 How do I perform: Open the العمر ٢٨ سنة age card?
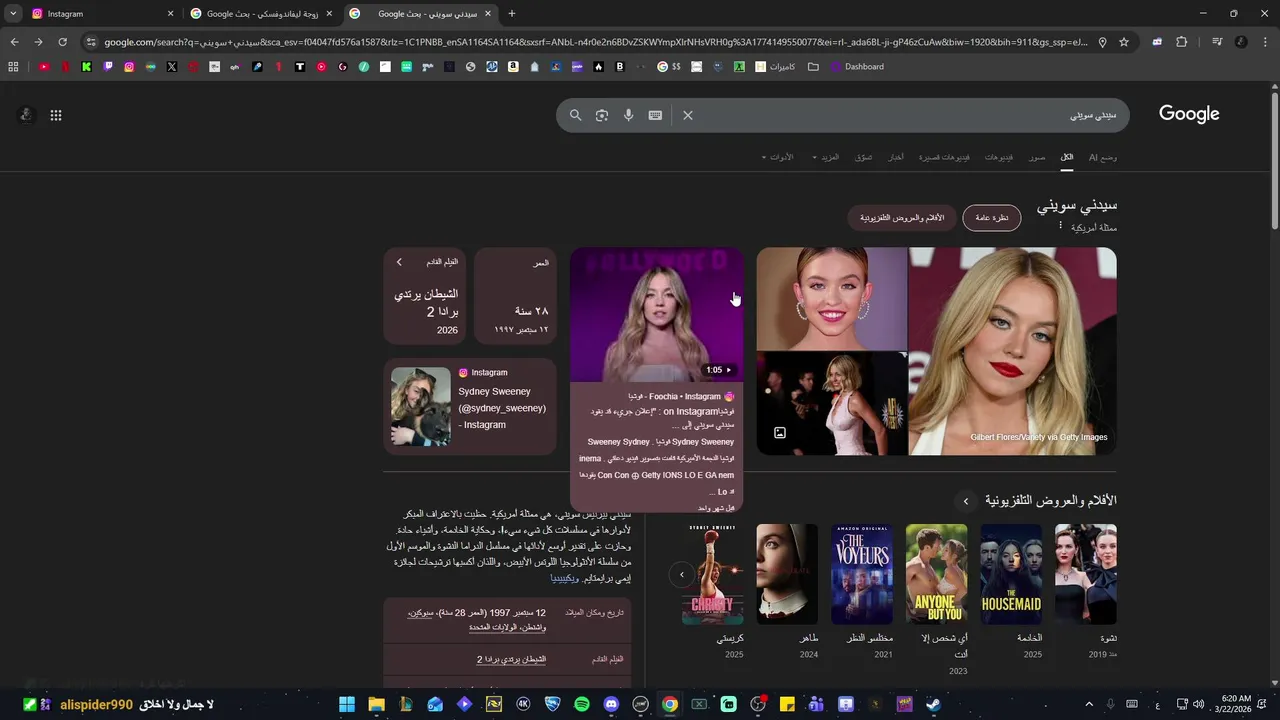(515, 296)
